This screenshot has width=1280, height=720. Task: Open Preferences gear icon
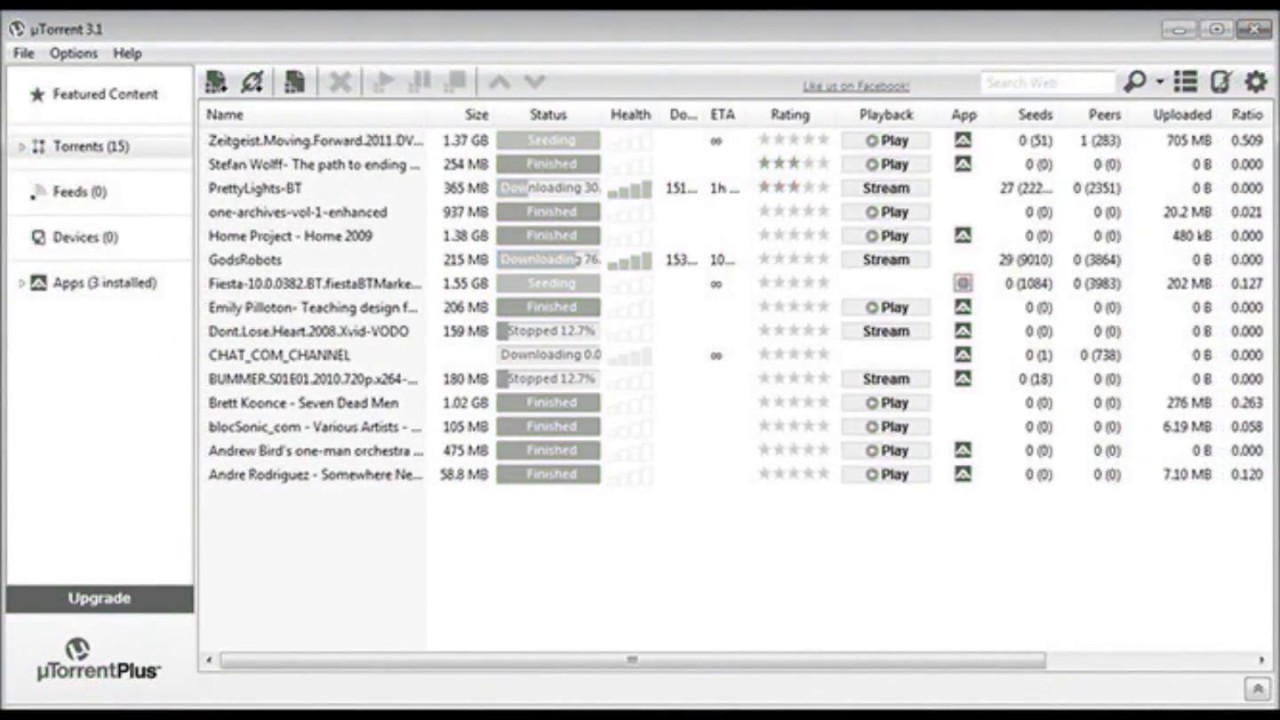pos(1256,82)
